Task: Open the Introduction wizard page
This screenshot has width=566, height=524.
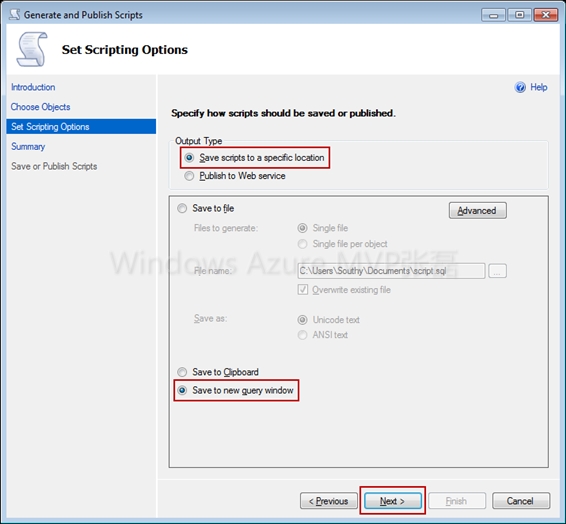Action: click(x=33, y=87)
